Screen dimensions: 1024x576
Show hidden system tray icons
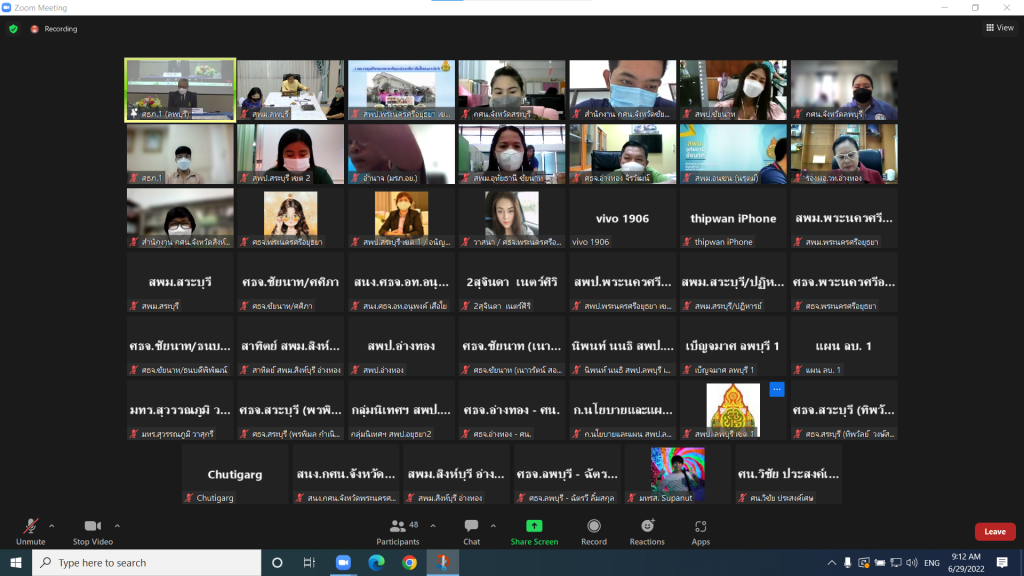831,562
